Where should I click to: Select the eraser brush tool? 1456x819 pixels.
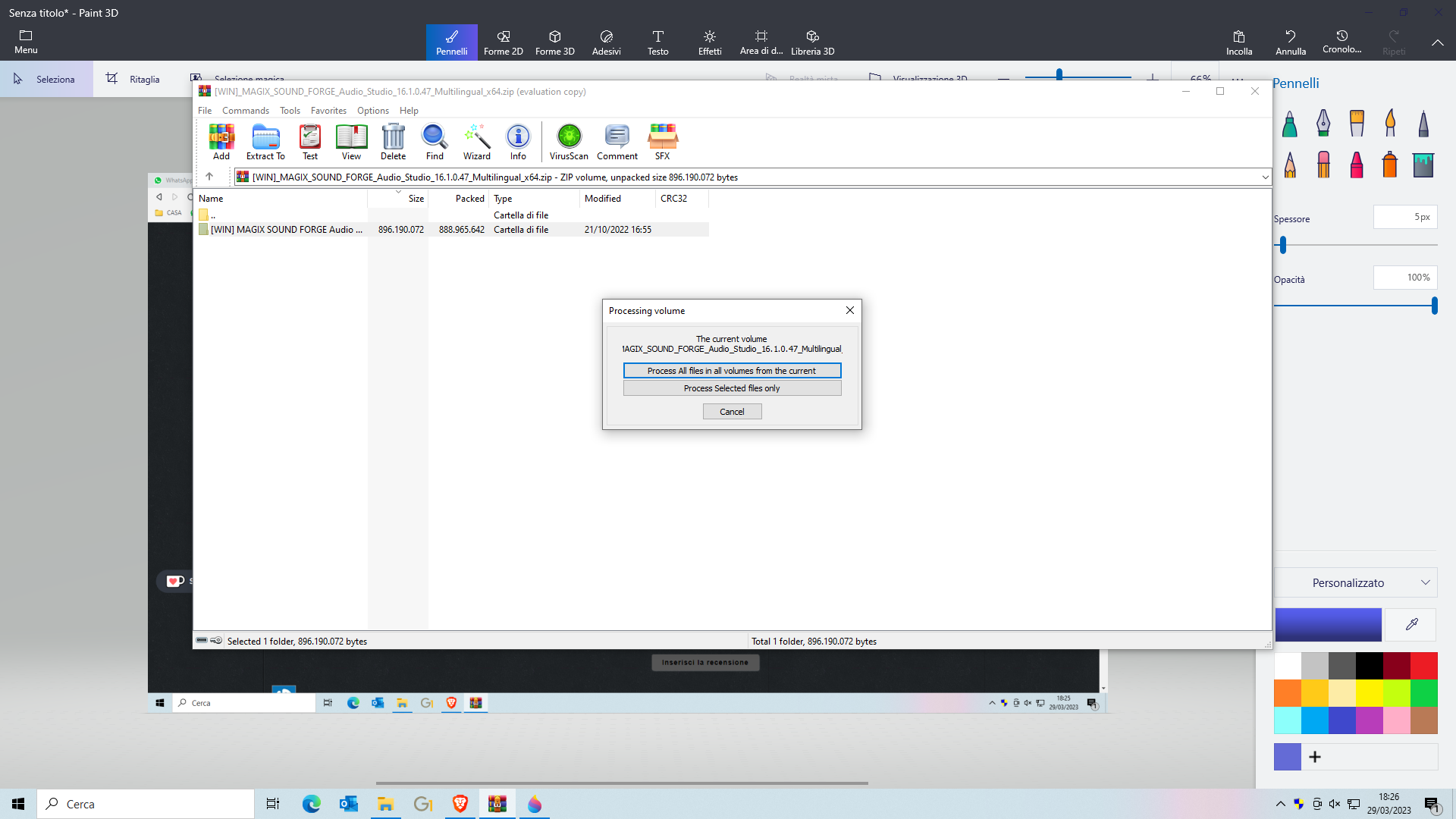(x=1323, y=164)
